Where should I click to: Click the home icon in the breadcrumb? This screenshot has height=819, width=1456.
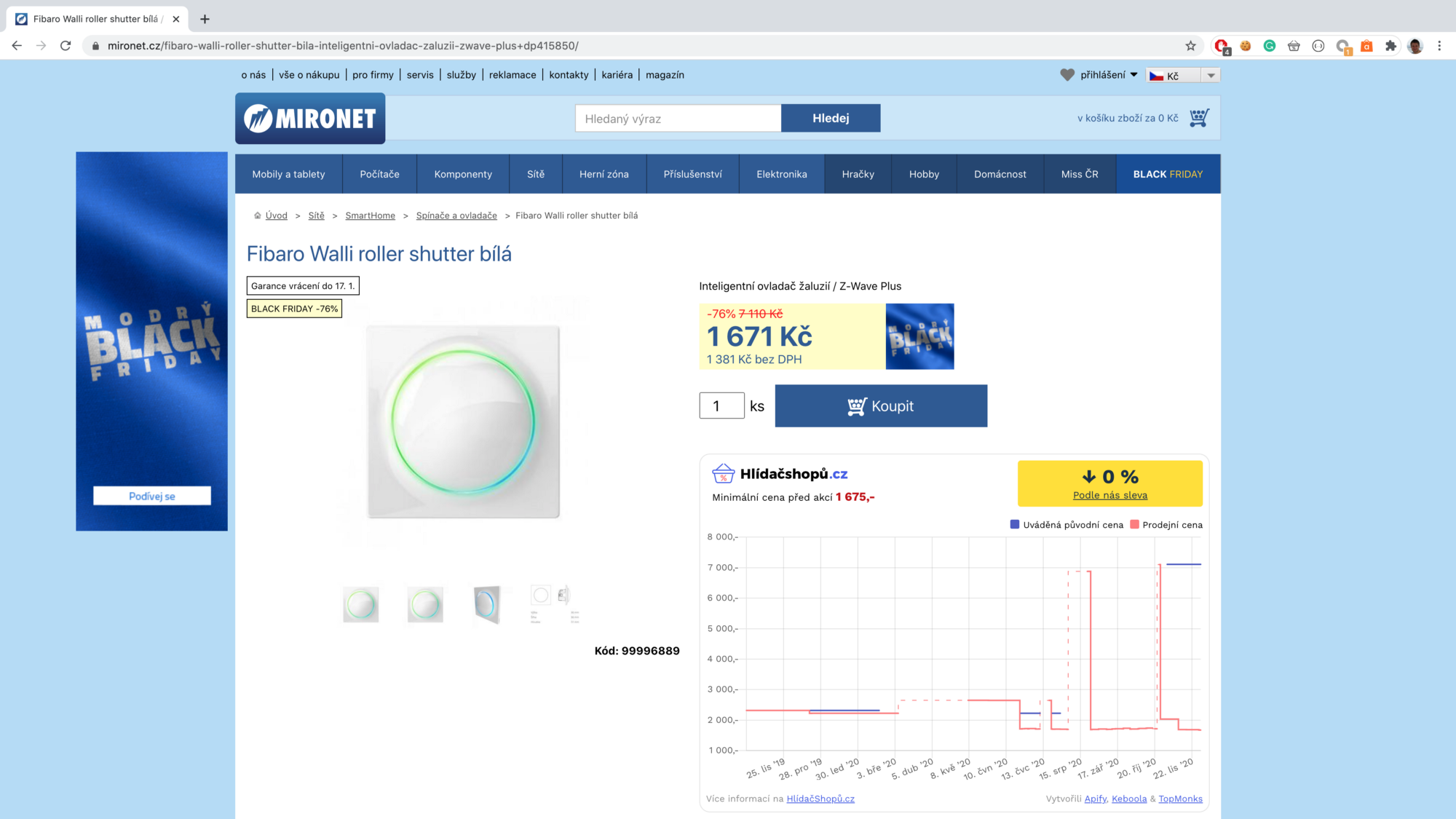(x=257, y=215)
